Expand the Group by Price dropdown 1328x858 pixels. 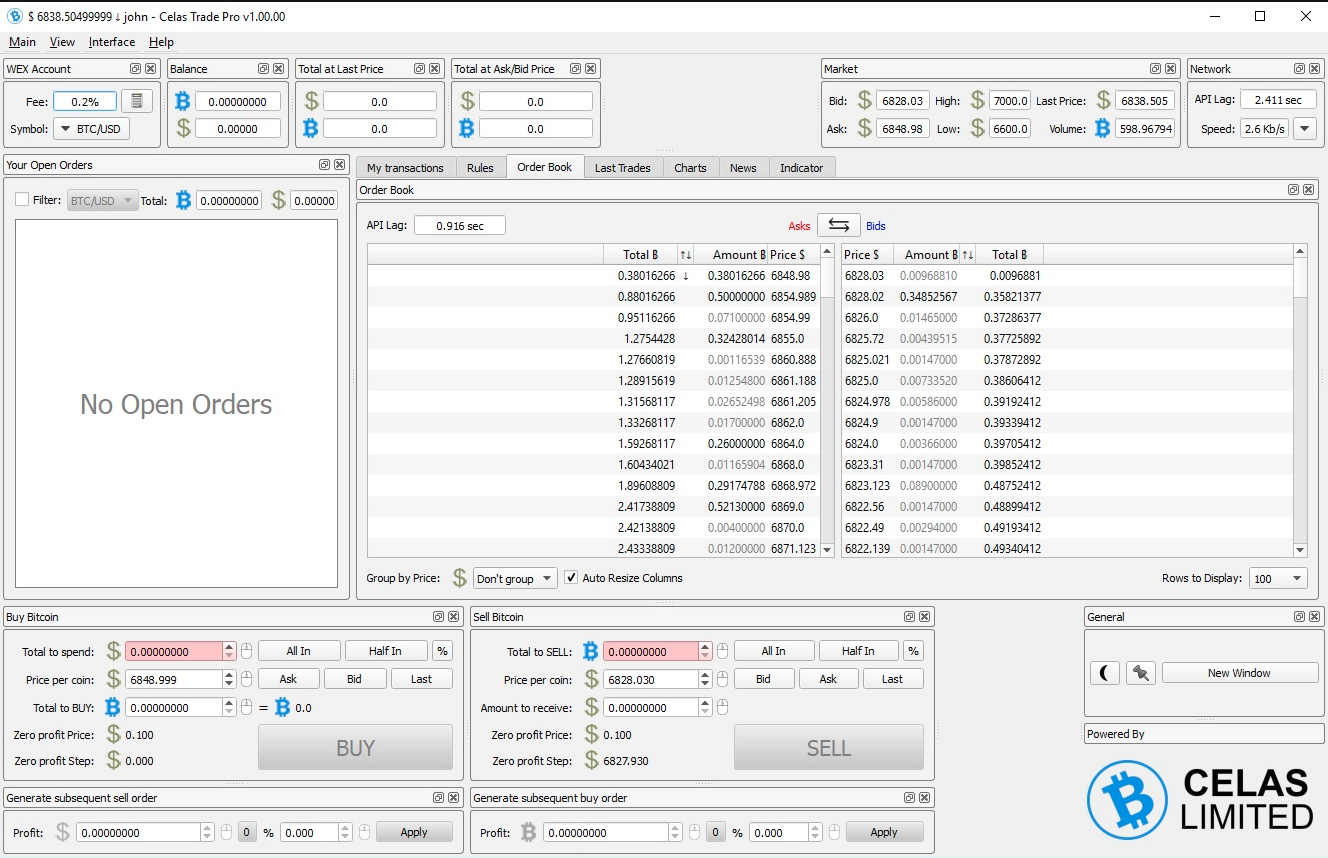click(x=515, y=578)
